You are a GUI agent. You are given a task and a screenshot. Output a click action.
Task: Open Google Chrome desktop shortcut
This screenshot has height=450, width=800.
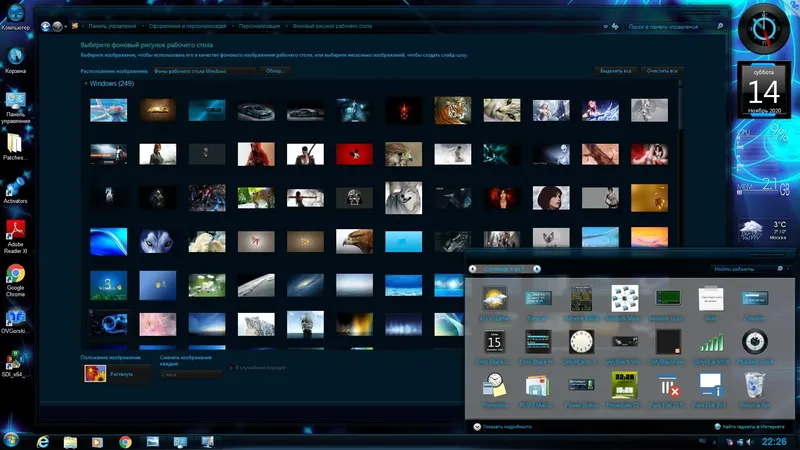click(15, 281)
